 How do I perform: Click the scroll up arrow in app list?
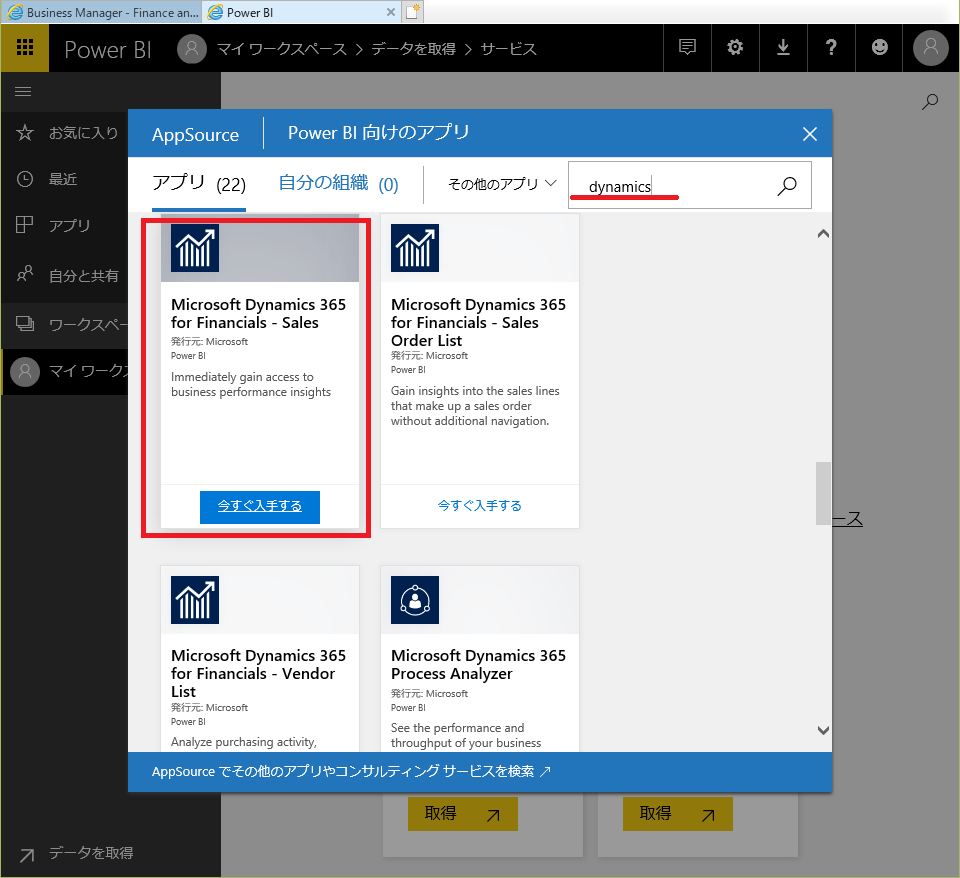click(823, 233)
